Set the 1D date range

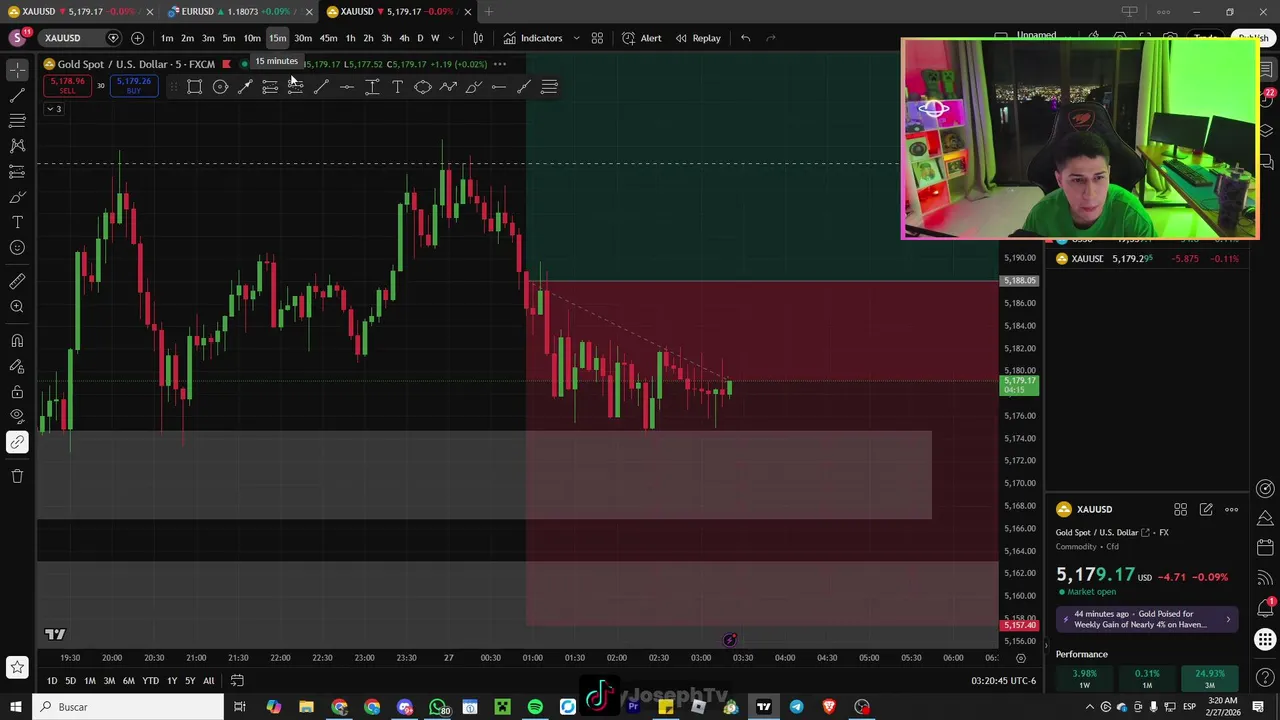[x=52, y=681]
